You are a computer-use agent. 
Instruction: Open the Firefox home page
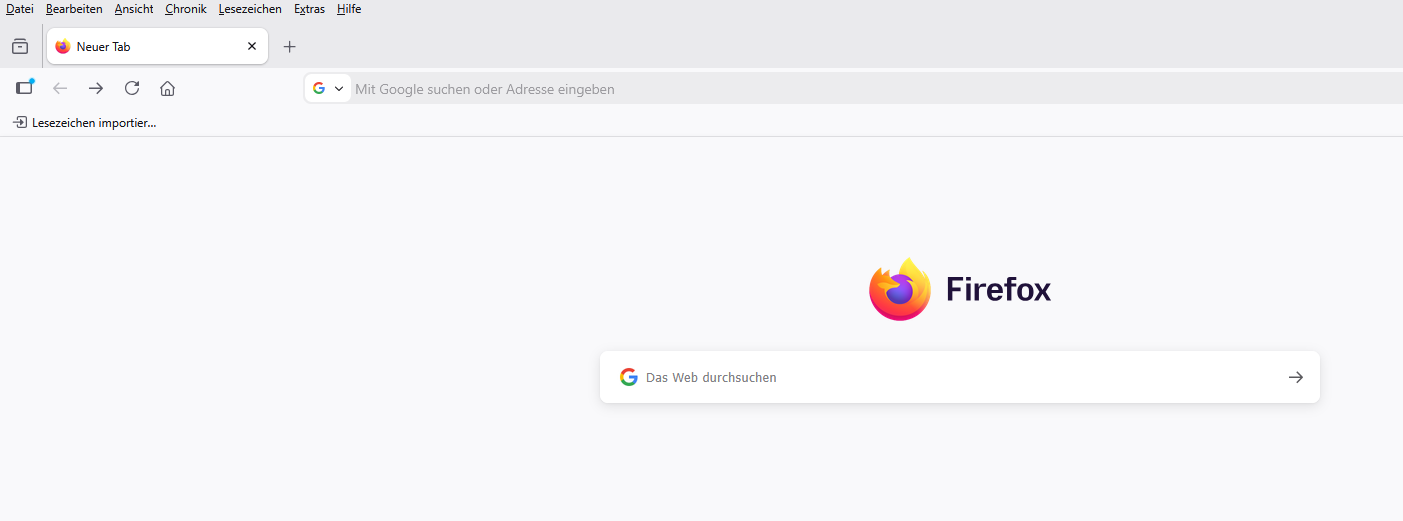pos(168,88)
